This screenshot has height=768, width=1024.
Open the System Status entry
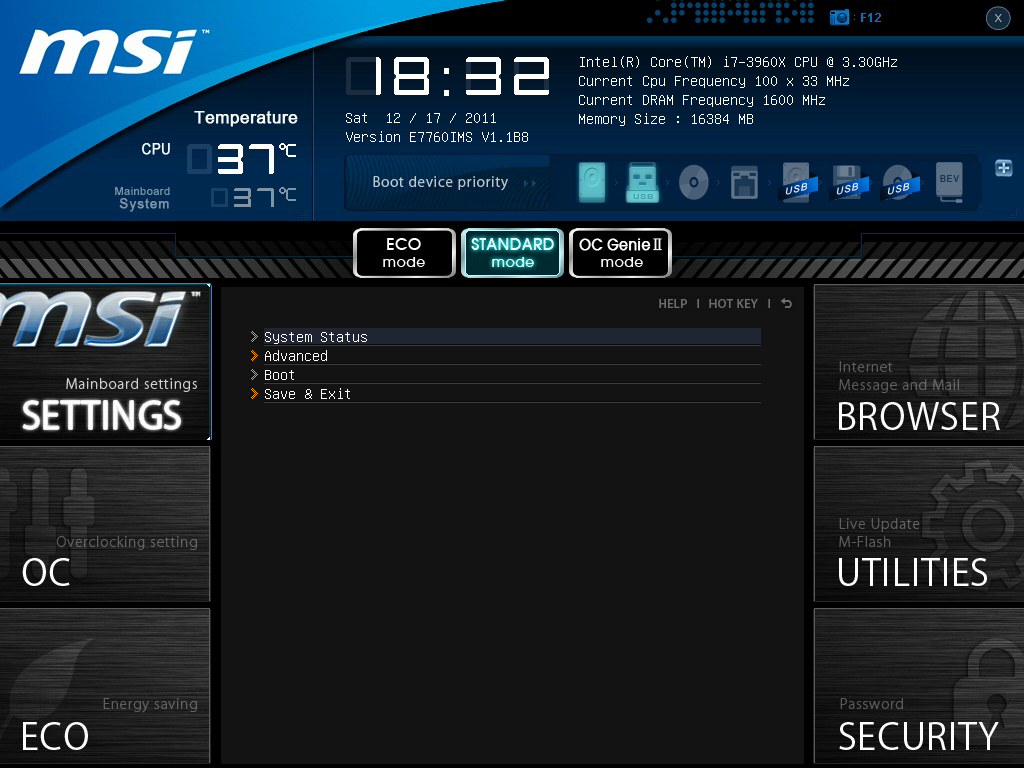pos(512,337)
